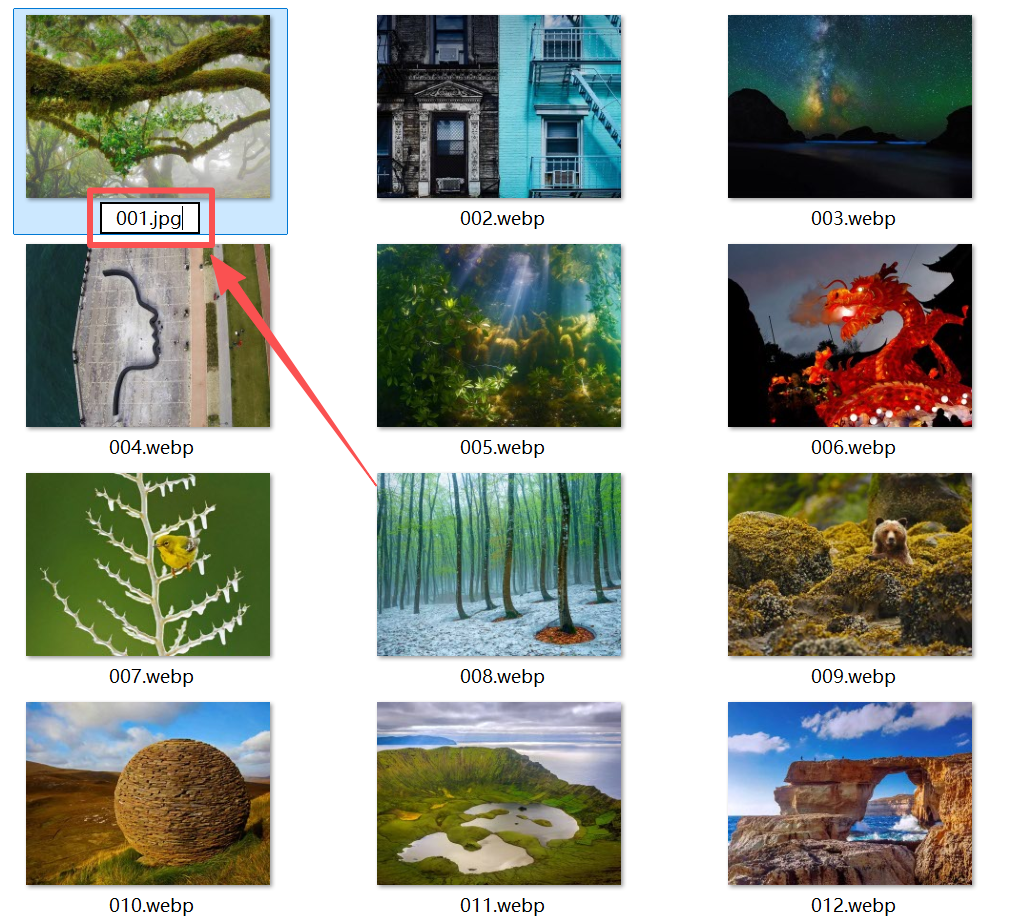Select the Milky Way night sky thumbnail

click(x=849, y=107)
